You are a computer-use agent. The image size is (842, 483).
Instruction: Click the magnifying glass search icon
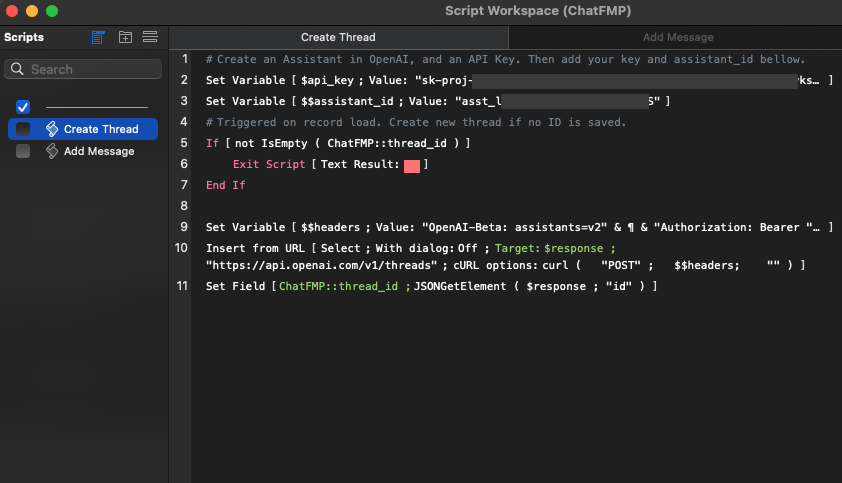point(18,69)
